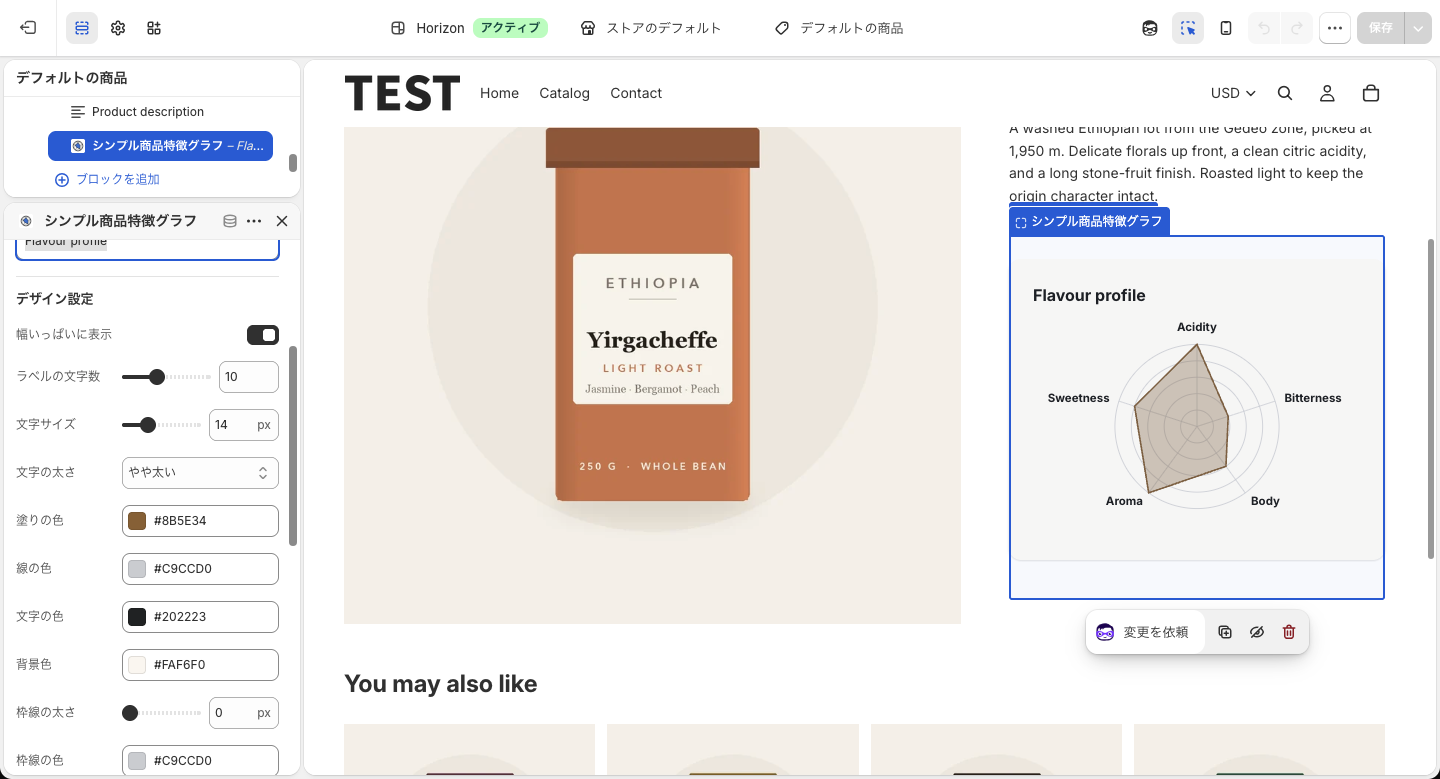Open the dynamic source database icon in the block header
1440x779 pixels.
pyautogui.click(x=230, y=221)
